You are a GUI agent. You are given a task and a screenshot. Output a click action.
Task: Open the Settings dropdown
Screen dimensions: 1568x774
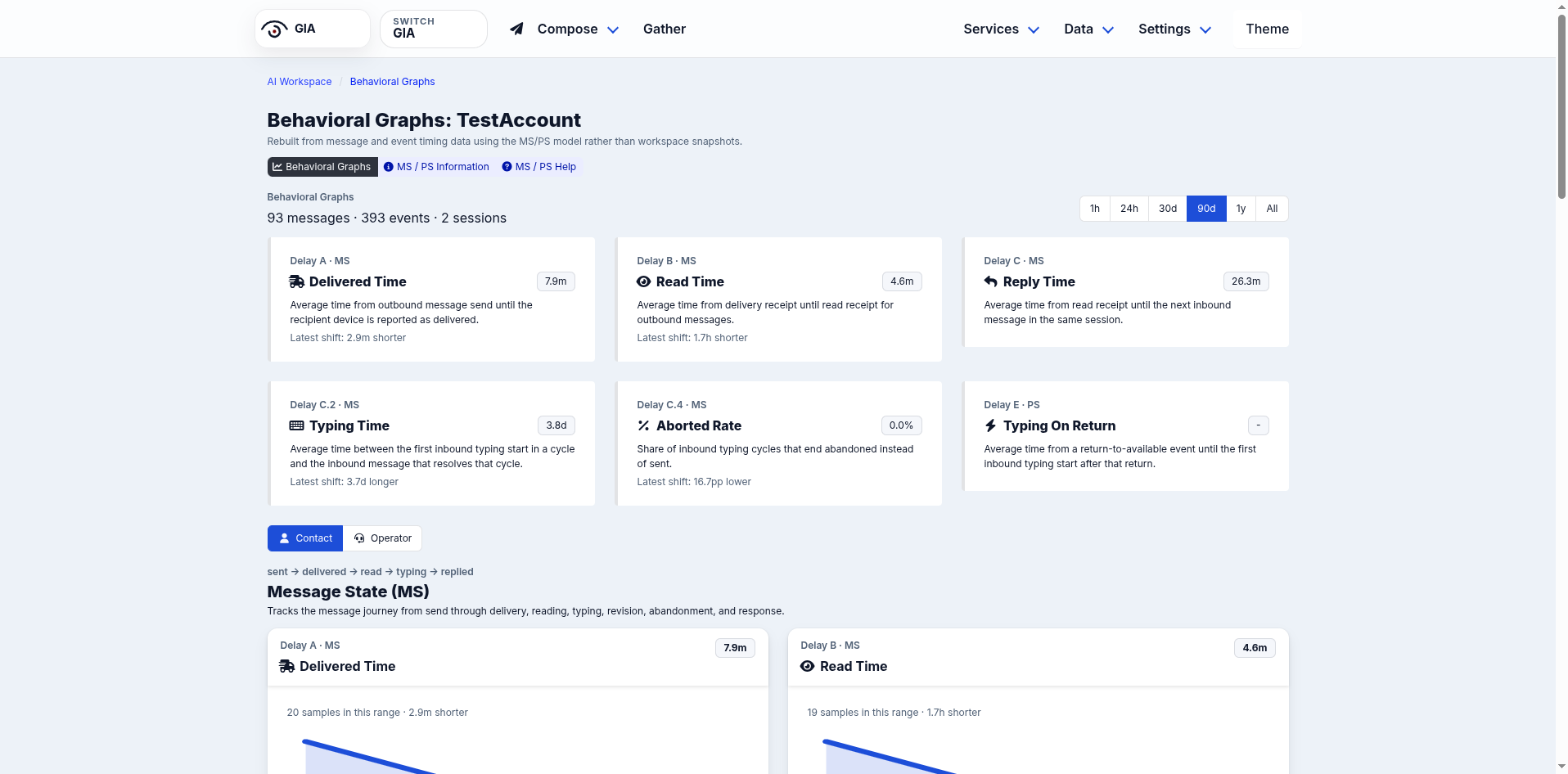pos(1174,29)
